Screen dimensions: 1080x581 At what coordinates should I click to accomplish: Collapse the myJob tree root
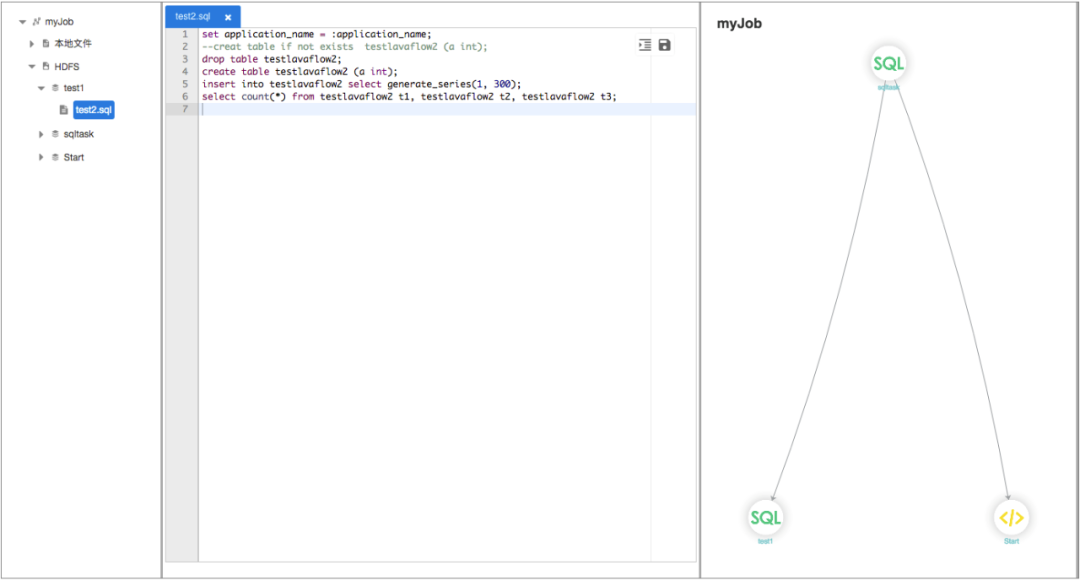(23, 22)
